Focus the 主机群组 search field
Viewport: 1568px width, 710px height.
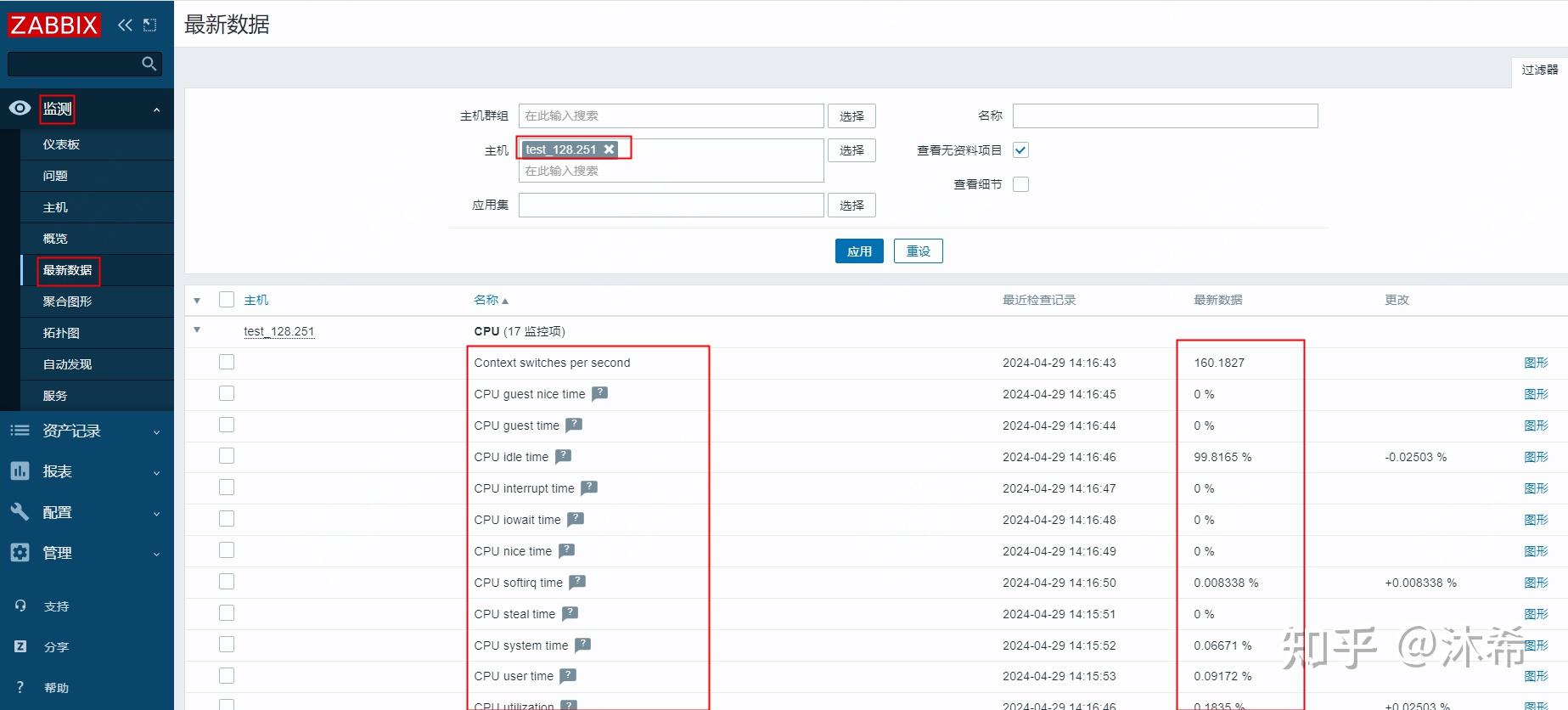[x=671, y=116]
